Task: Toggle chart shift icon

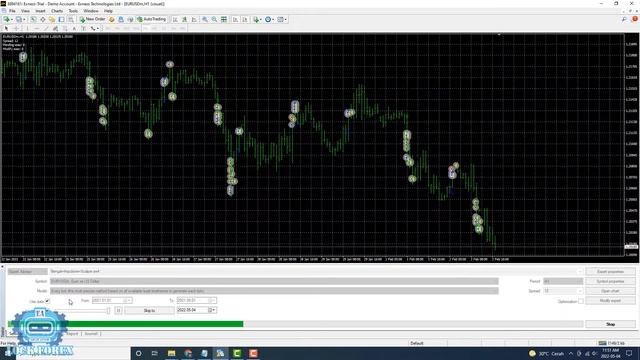Action: 245,19
